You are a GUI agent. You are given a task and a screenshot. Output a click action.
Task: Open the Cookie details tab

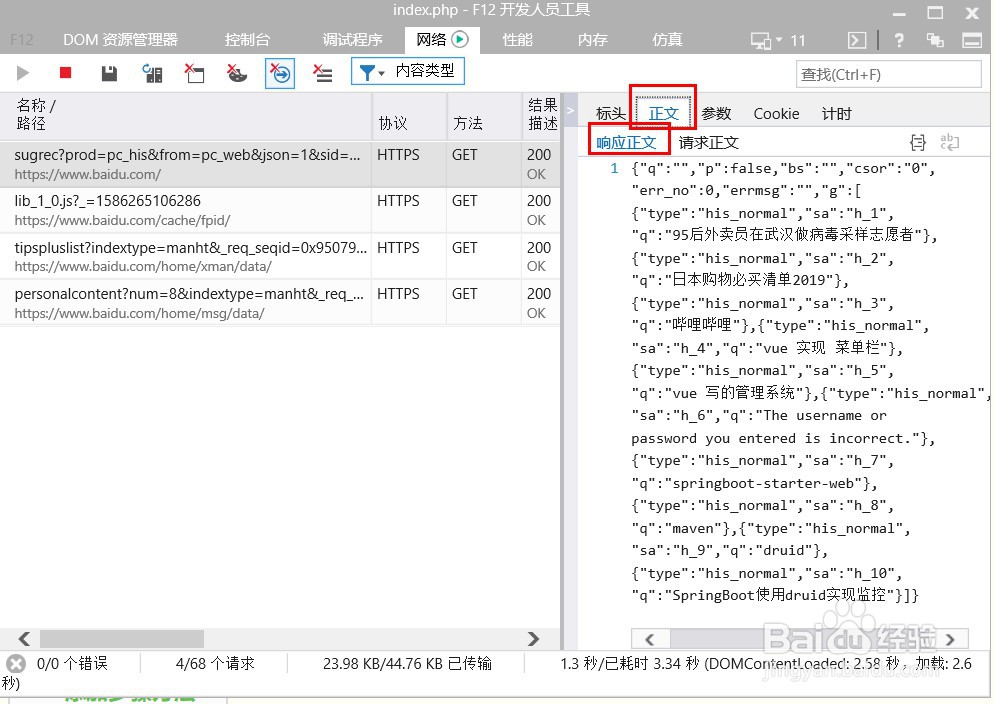click(x=776, y=114)
